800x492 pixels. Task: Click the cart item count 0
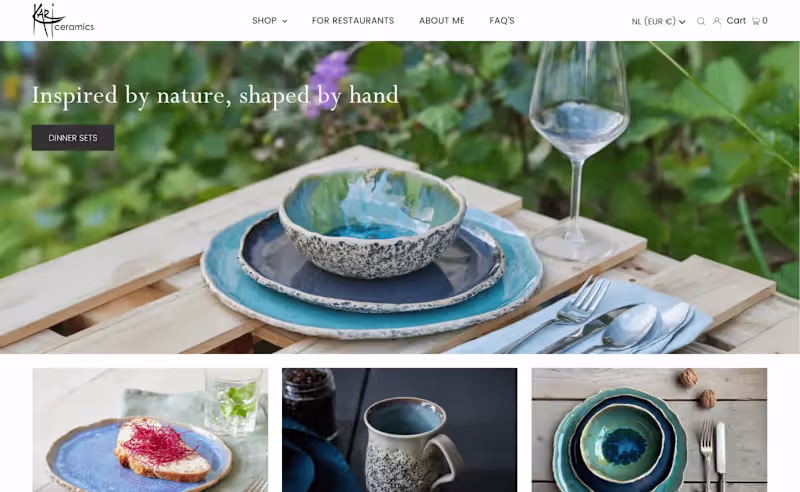(764, 20)
